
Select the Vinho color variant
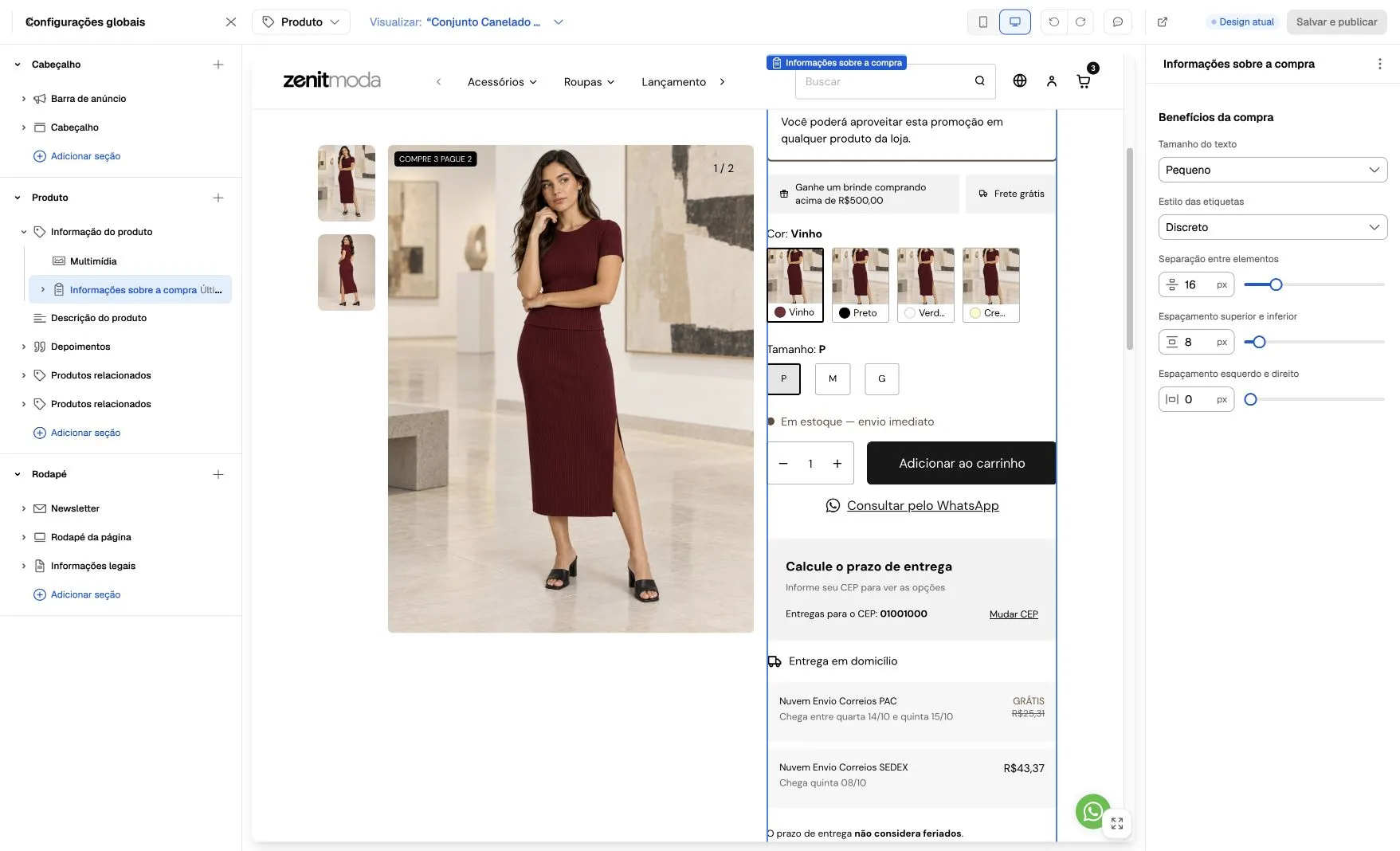point(795,284)
